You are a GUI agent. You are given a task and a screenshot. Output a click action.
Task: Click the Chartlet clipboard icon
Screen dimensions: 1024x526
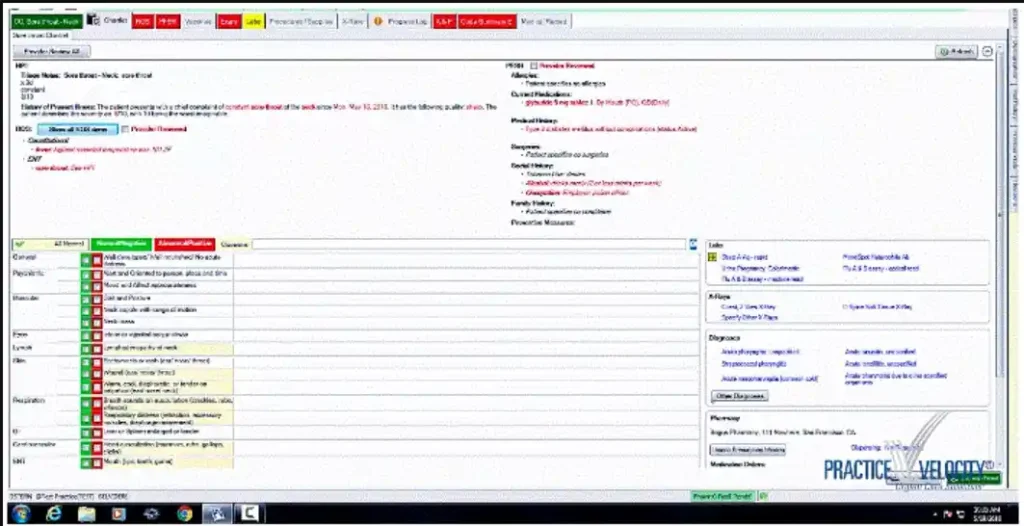point(93,20)
